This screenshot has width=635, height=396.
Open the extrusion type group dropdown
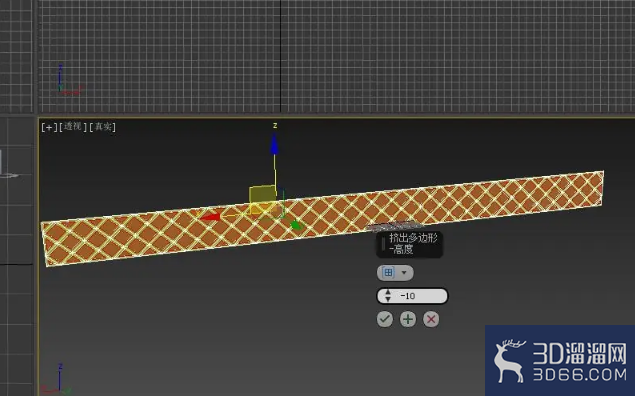pyautogui.click(x=395, y=273)
